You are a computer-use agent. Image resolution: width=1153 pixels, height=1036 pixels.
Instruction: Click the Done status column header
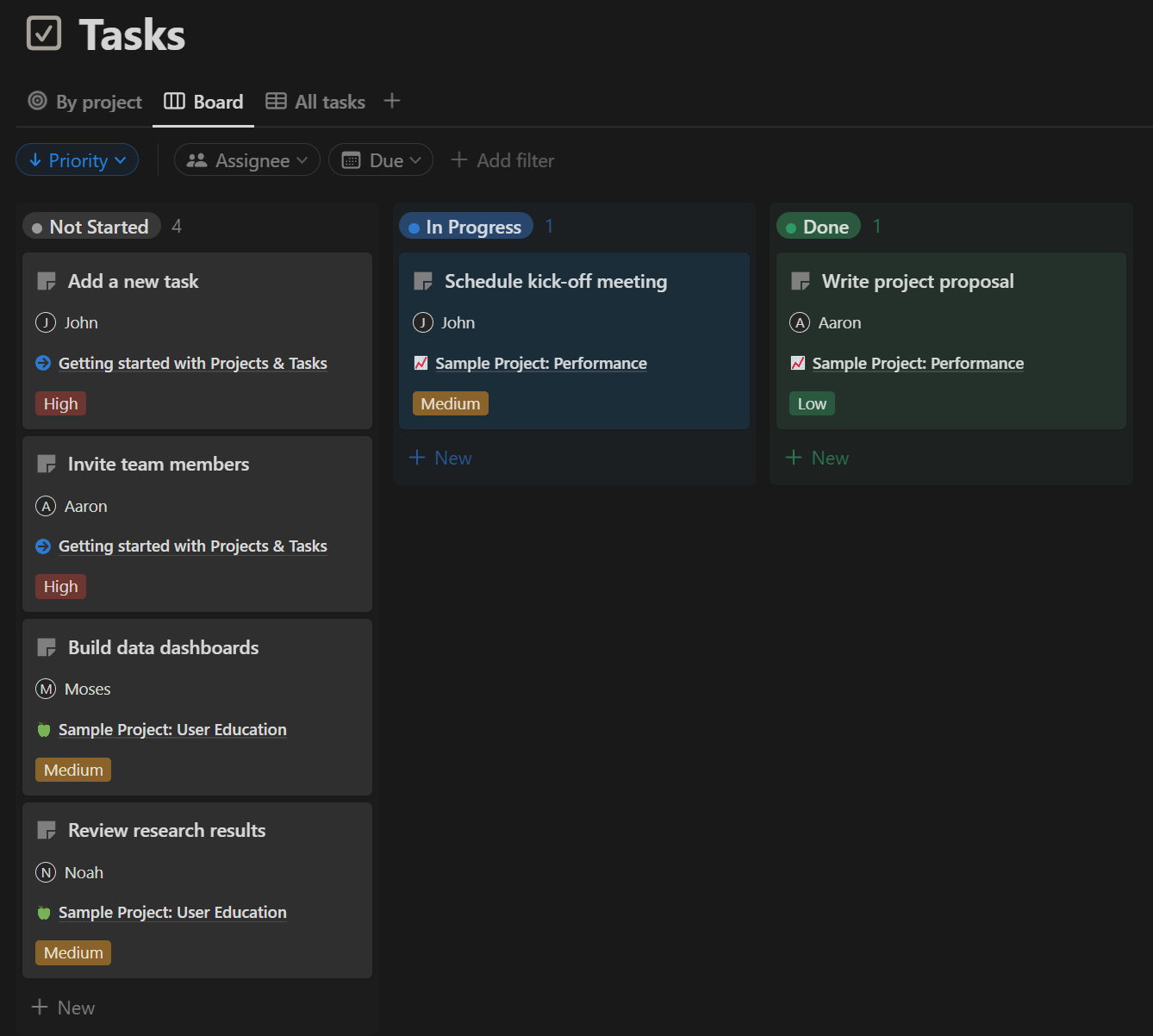[x=819, y=227]
